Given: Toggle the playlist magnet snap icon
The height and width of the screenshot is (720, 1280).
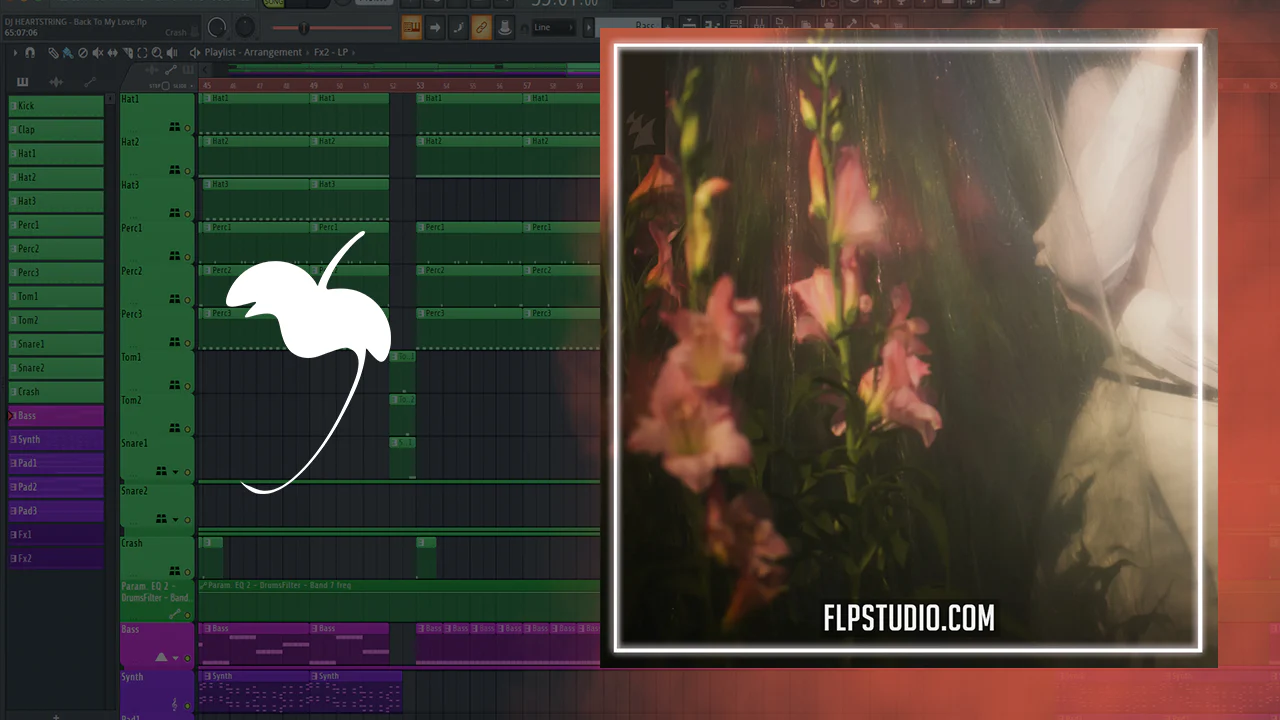Looking at the screenshot, I should pos(30,53).
